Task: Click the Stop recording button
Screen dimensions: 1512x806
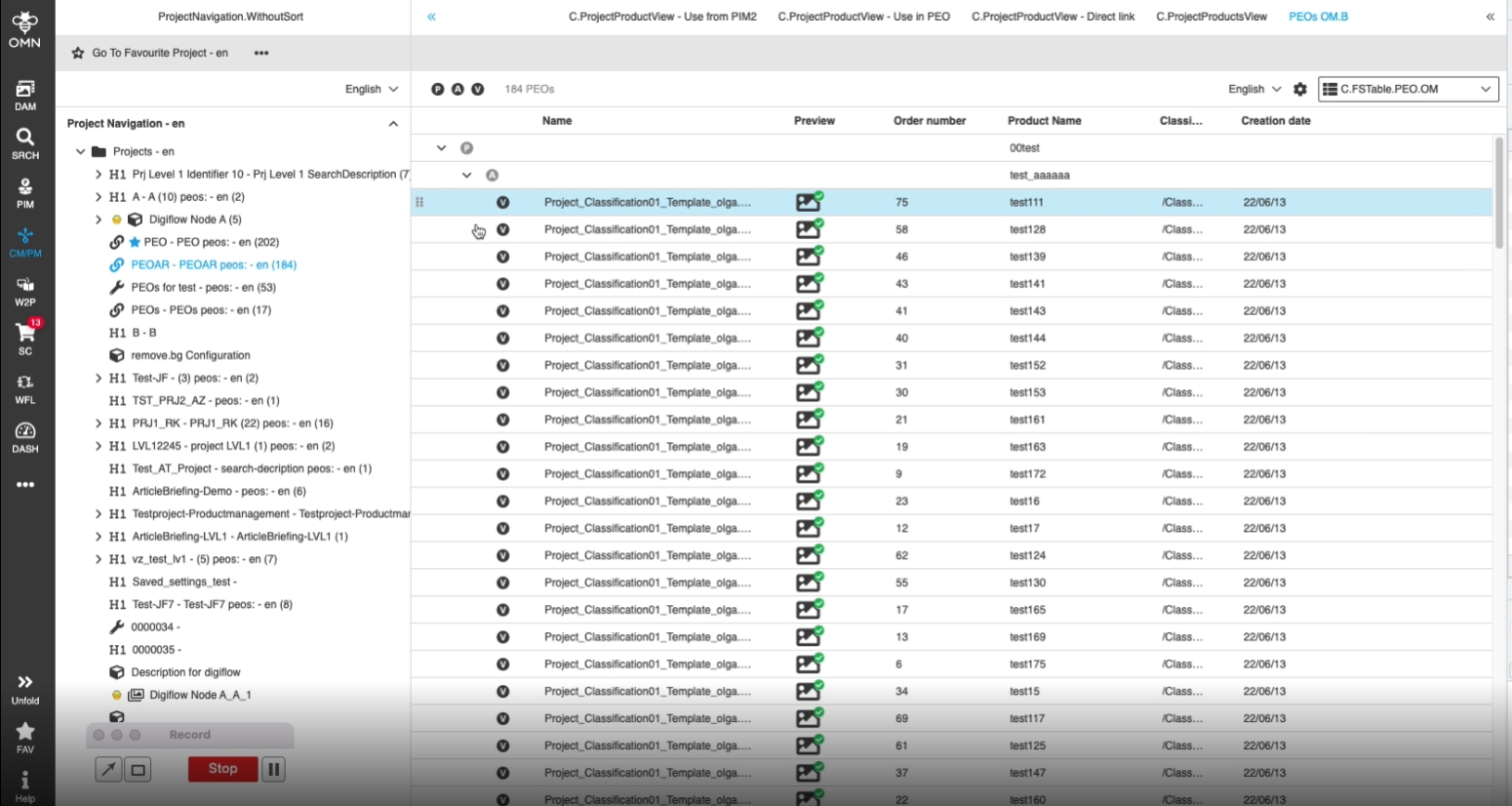Action: pos(222,769)
